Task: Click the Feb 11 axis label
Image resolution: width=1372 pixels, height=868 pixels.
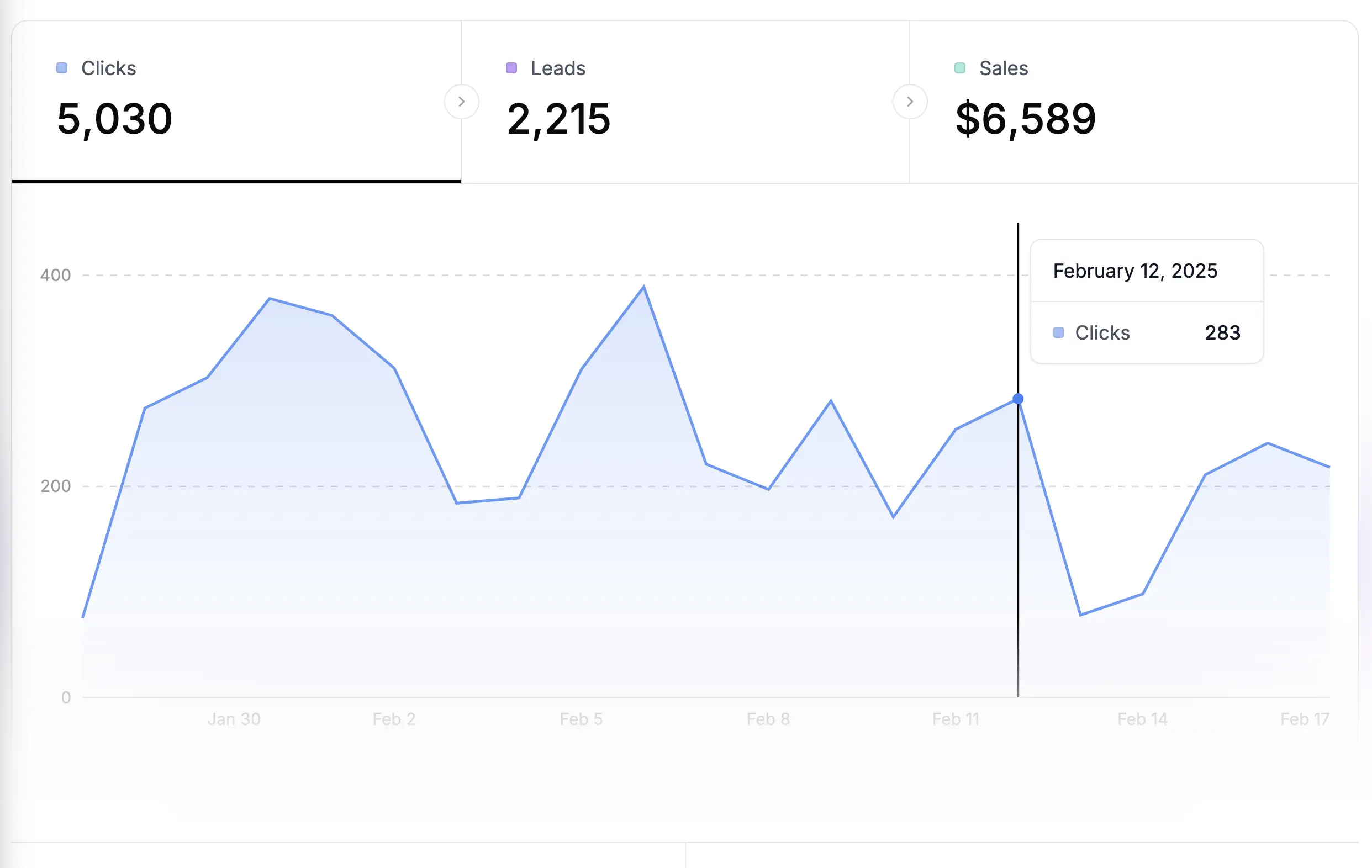Action: [956, 719]
